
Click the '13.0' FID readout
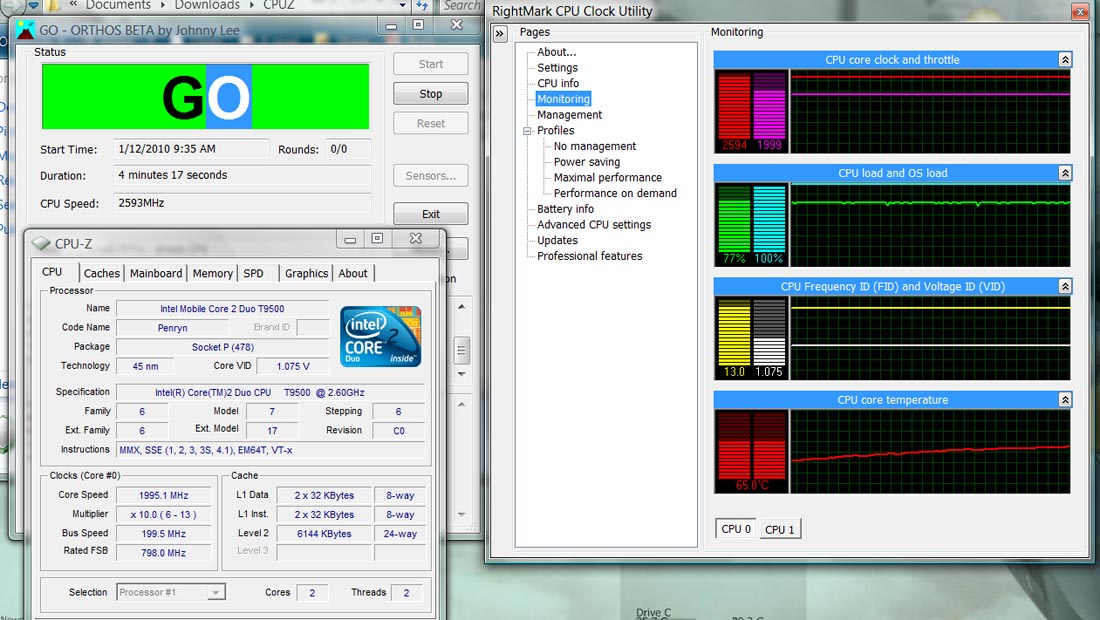click(x=734, y=372)
